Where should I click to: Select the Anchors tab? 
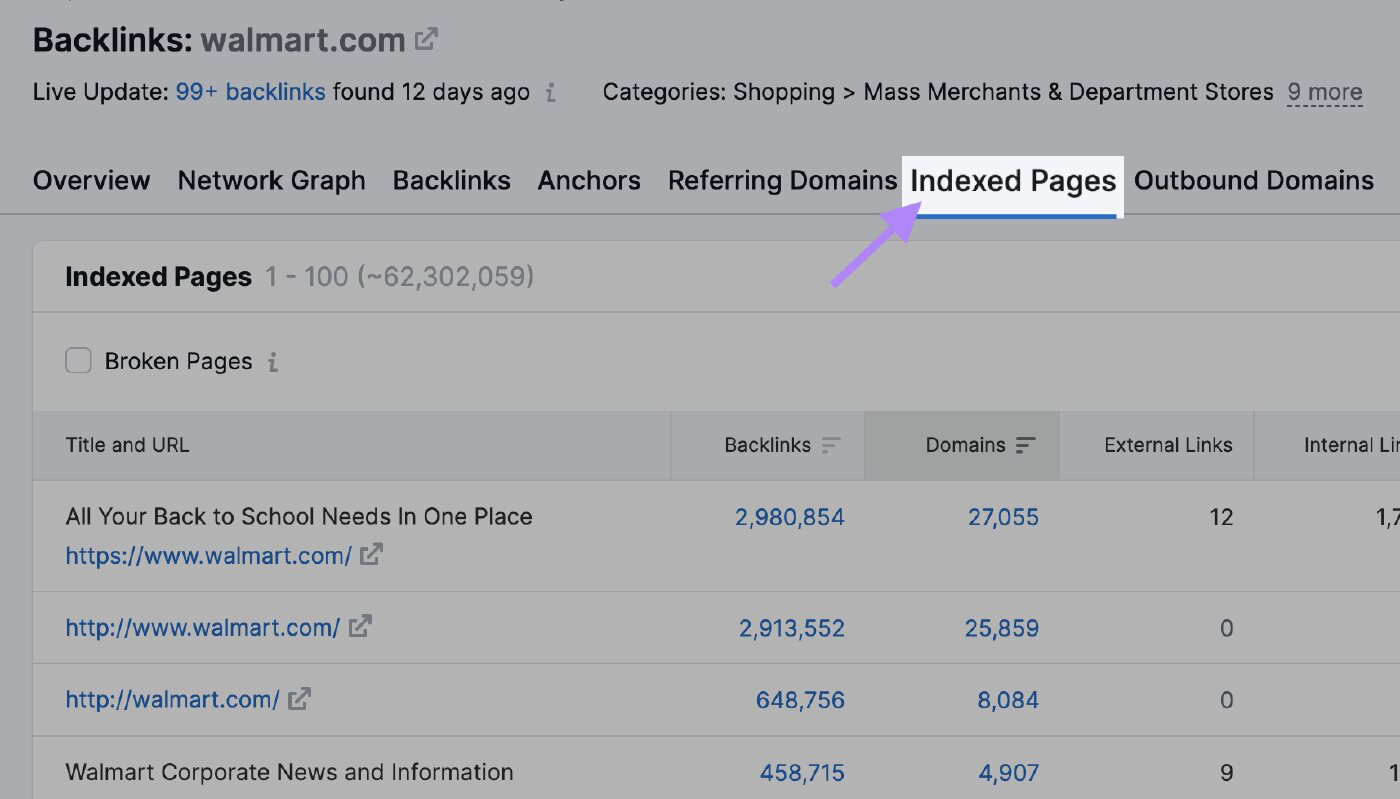[589, 181]
